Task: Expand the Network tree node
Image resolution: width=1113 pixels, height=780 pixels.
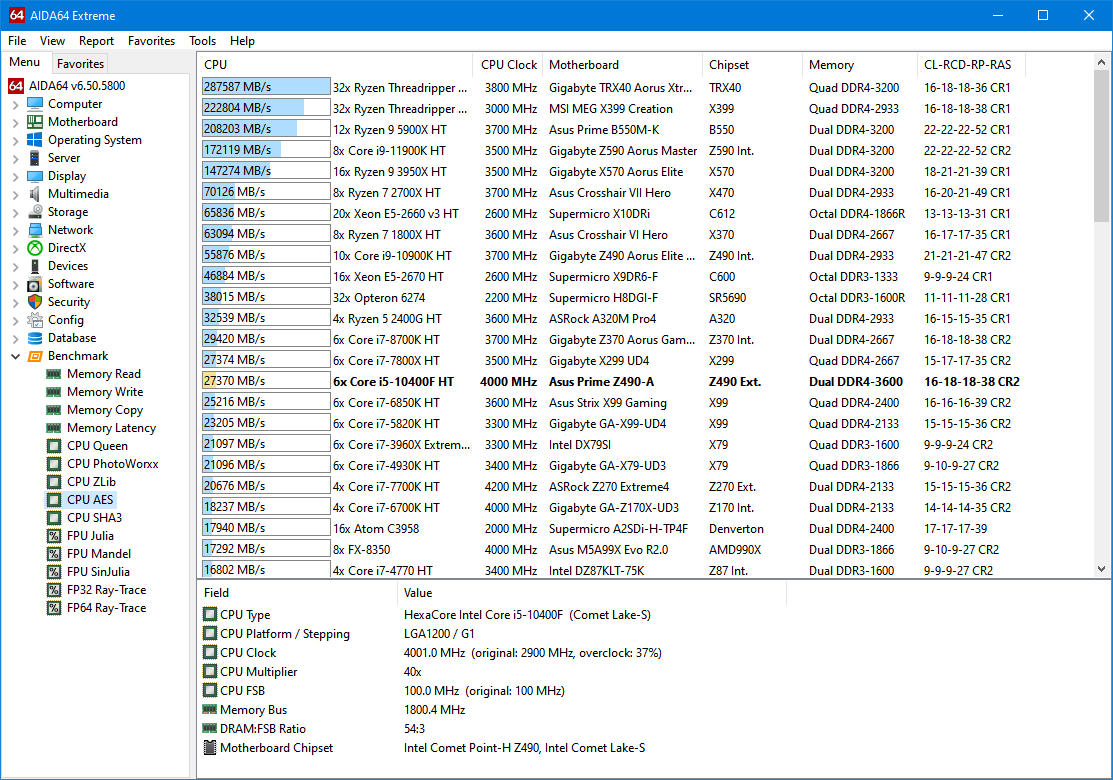Action: pos(16,230)
